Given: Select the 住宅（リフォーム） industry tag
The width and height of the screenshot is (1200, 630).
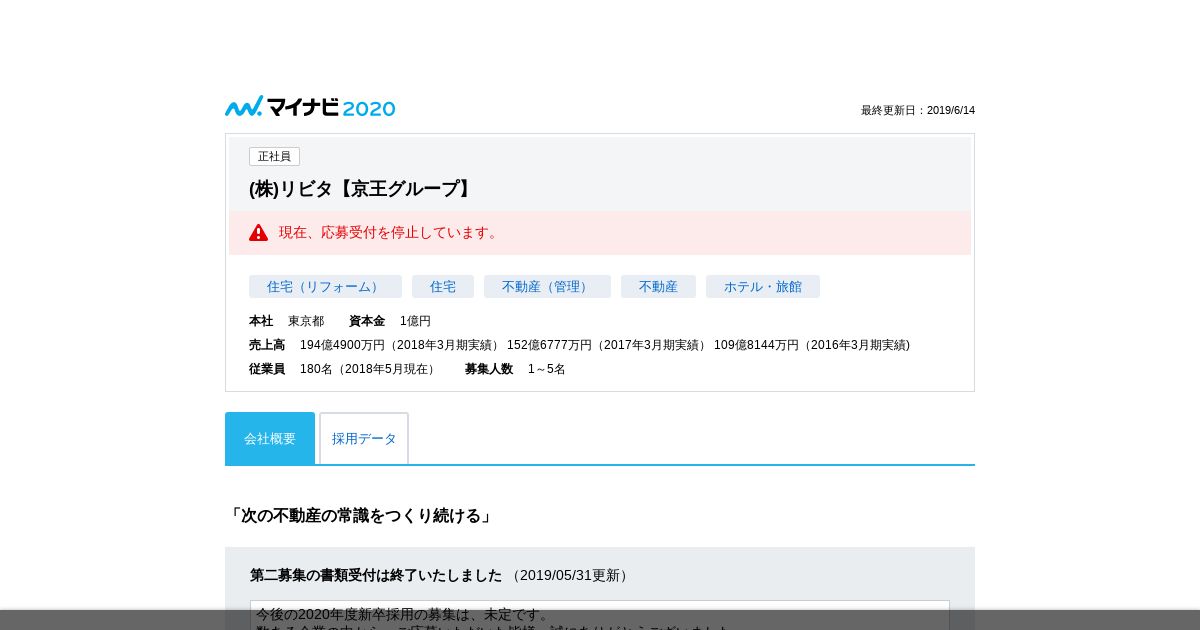Looking at the screenshot, I should (325, 286).
